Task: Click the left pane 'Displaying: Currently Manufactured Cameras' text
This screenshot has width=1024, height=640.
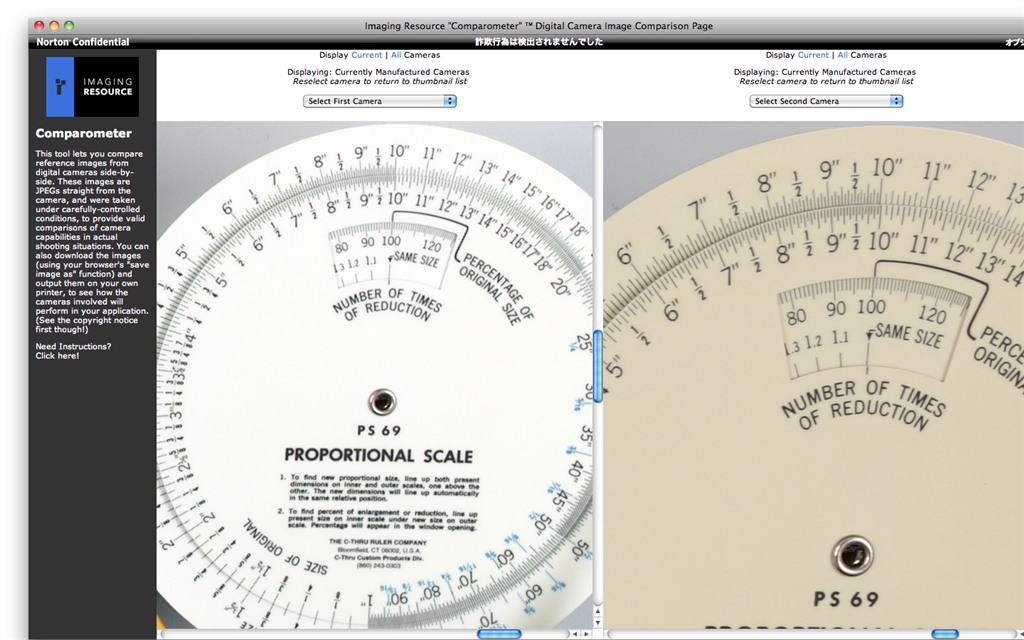Action: pyautogui.click(x=378, y=72)
